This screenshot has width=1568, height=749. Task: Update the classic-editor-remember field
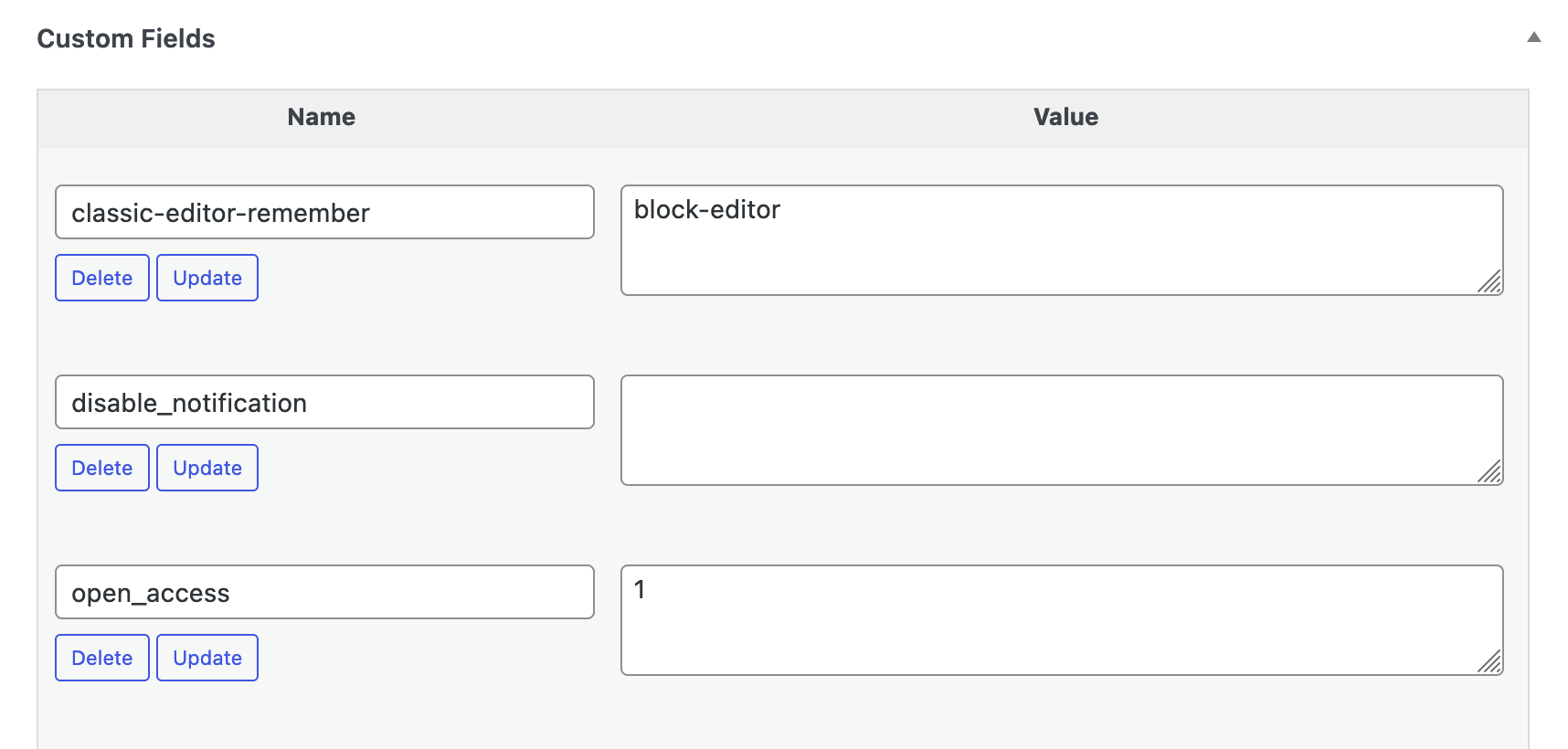coord(207,277)
